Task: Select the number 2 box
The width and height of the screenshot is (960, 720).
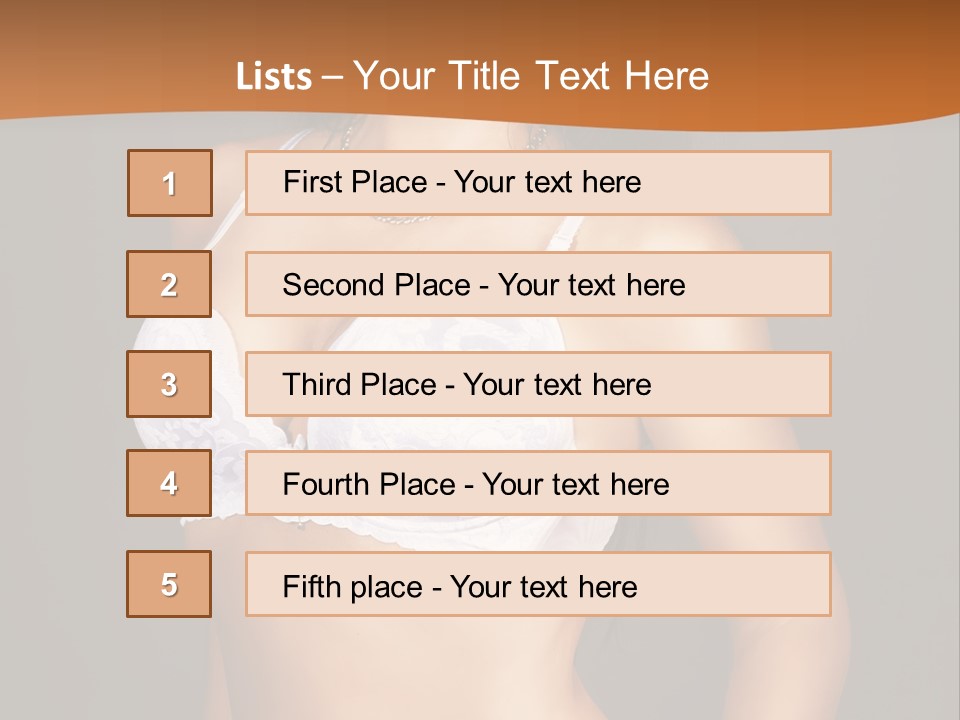Action: (x=170, y=284)
